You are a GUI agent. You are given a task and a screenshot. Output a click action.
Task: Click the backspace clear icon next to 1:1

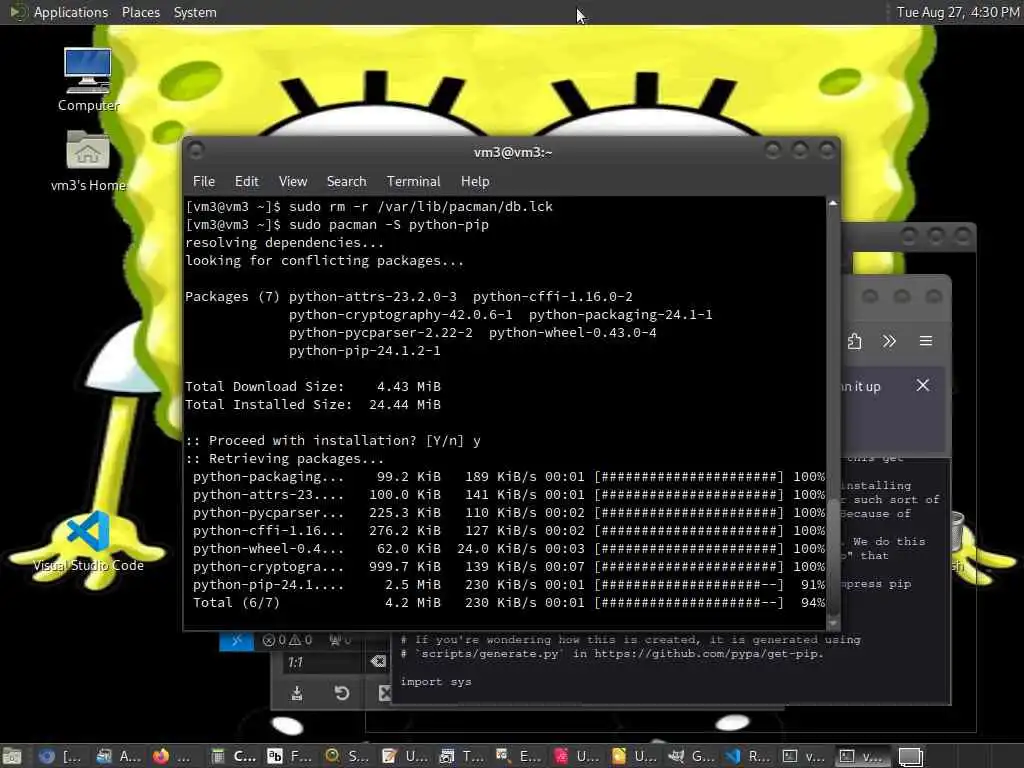[x=378, y=662]
